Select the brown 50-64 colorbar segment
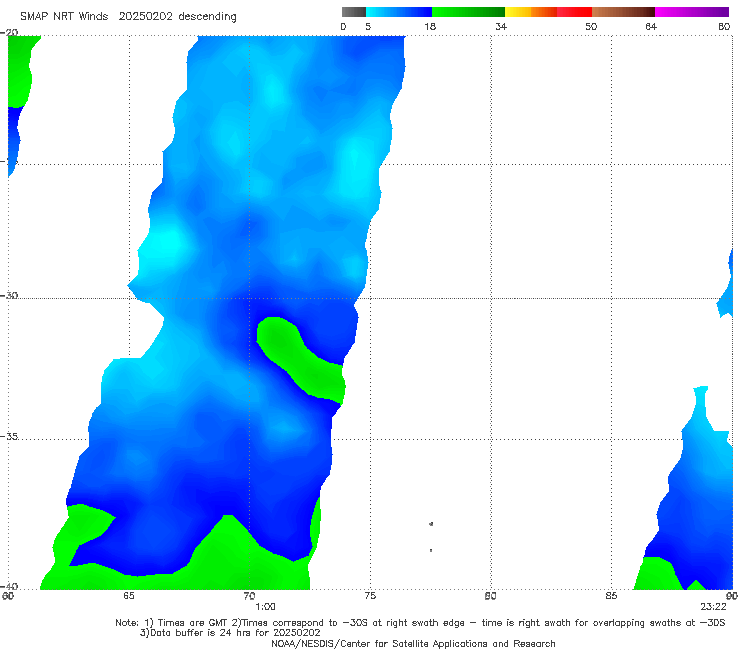 [623, 12]
